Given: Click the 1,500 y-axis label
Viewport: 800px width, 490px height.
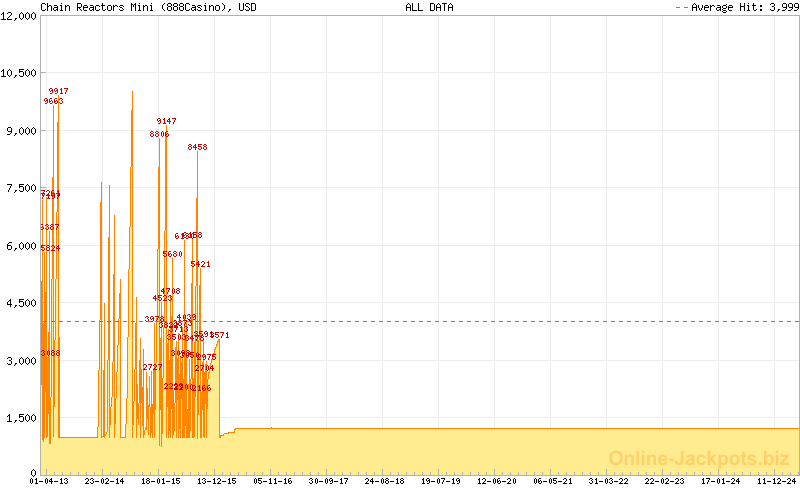Looking at the screenshot, I should click(x=22, y=418).
